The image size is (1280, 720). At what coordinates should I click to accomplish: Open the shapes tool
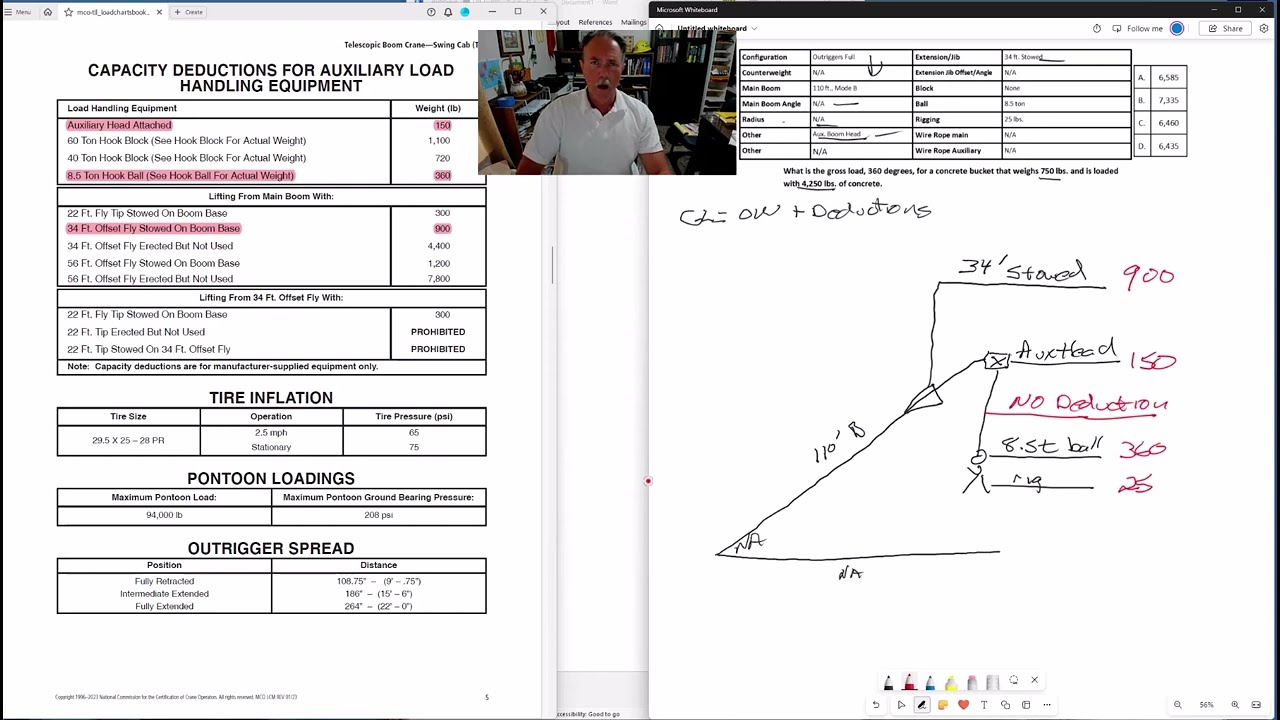tap(1005, 705)
